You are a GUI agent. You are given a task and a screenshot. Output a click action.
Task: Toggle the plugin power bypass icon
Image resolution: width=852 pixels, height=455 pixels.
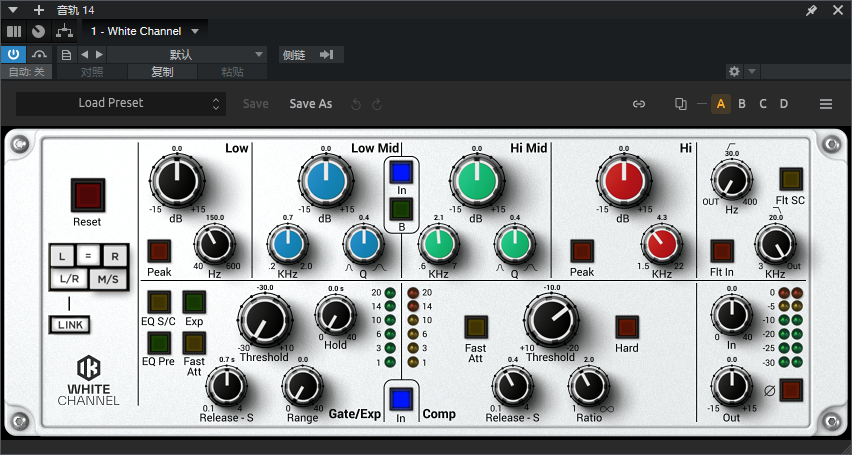coord(14,54)
